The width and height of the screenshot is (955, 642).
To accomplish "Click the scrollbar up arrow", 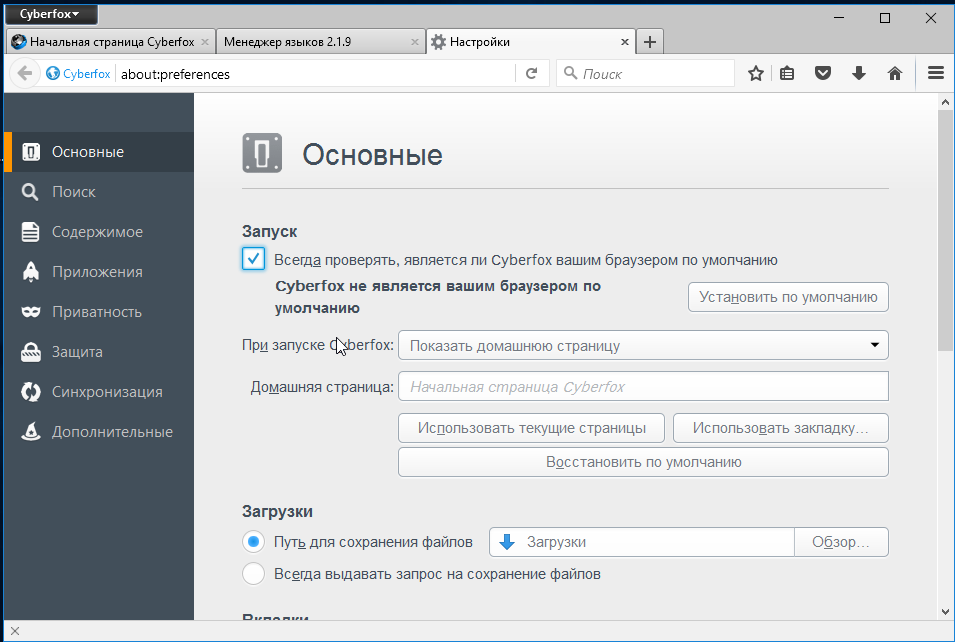I will coord(945,102).
